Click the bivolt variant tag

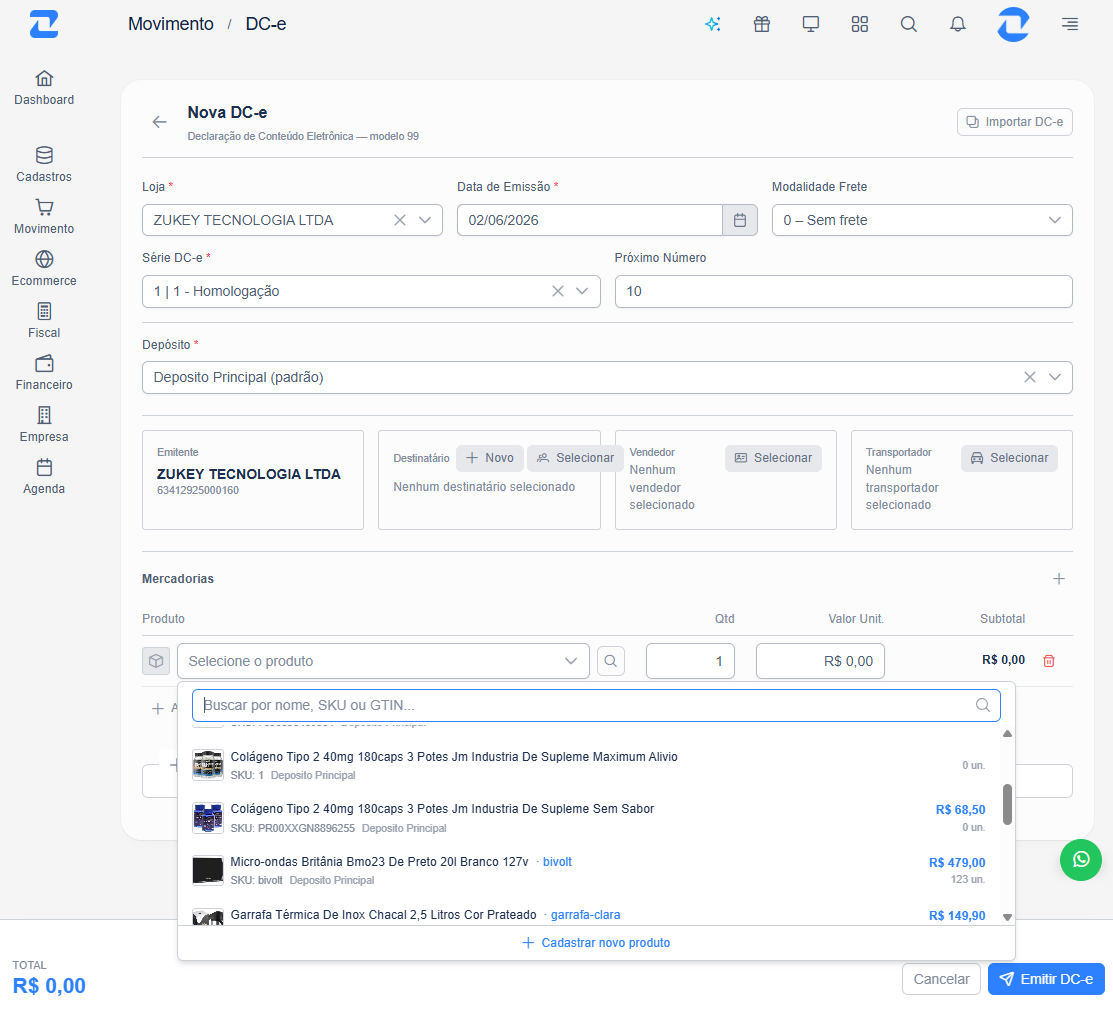(x=557, y=862)
